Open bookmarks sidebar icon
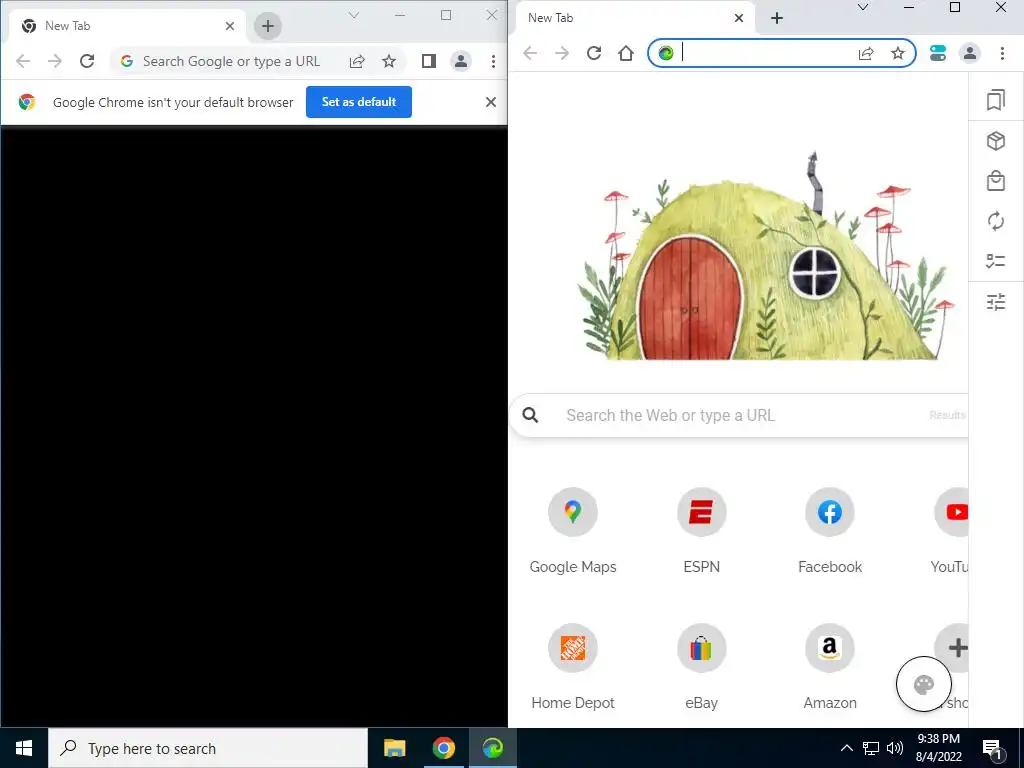Image resolution: width=1024 pixels, height=768 pixels. pos(996,100)
